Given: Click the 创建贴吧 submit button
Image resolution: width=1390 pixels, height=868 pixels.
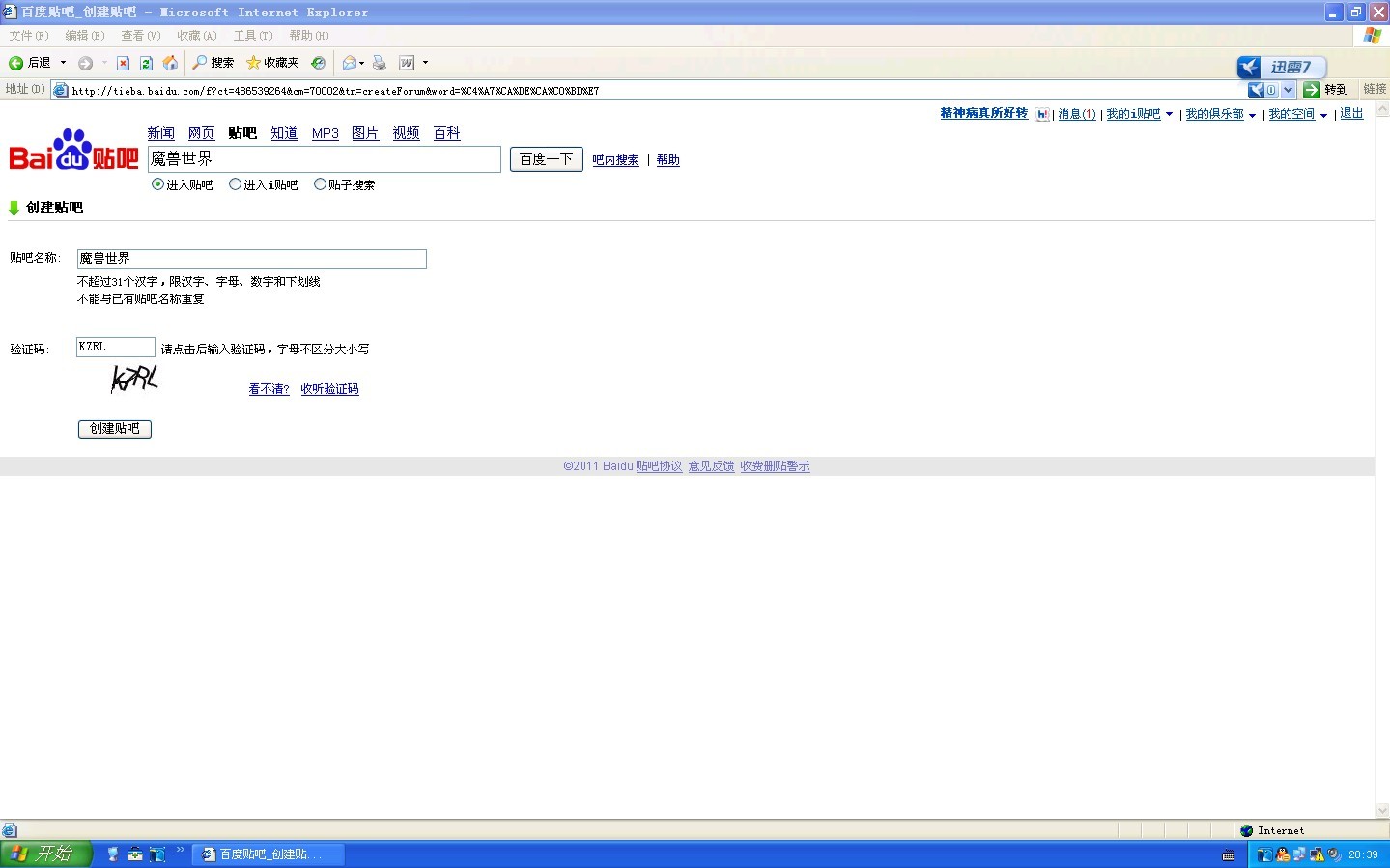Looking at the screenshot, I should point(115,429).
